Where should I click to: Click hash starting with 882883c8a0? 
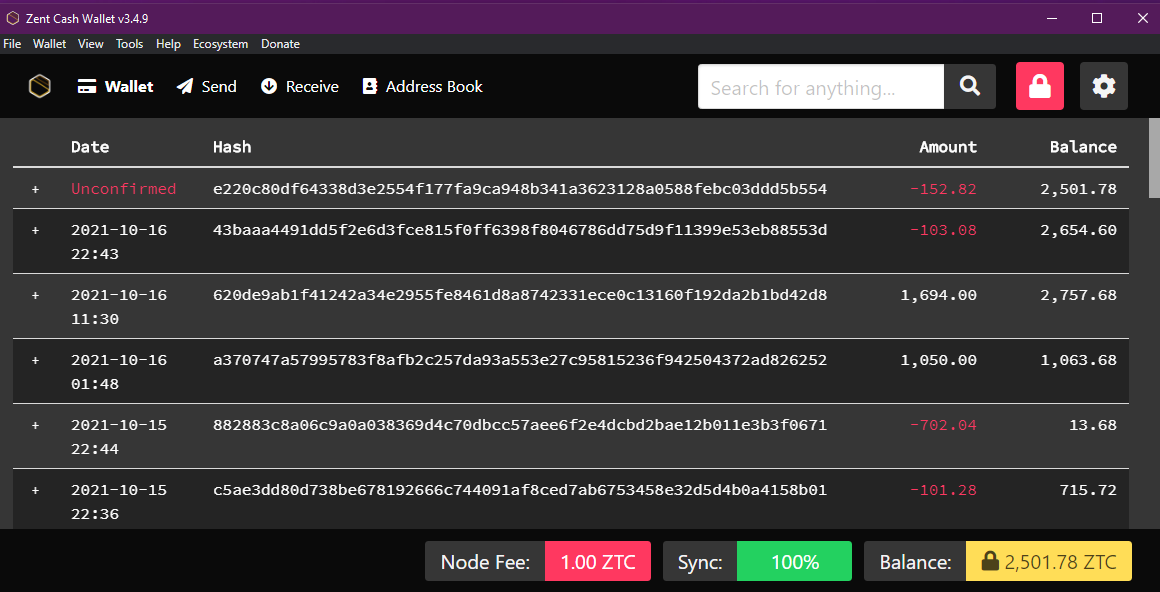(x=520, y=426)
